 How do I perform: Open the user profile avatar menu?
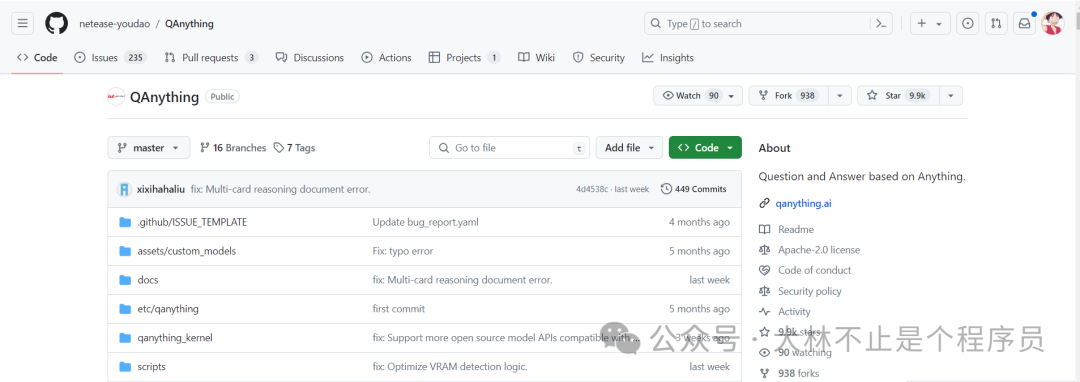(1052, 23)
